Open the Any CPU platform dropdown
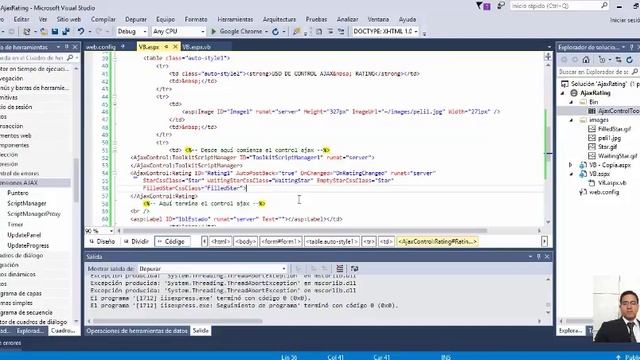This screenshot has width=640, height=360. (202, 31)
